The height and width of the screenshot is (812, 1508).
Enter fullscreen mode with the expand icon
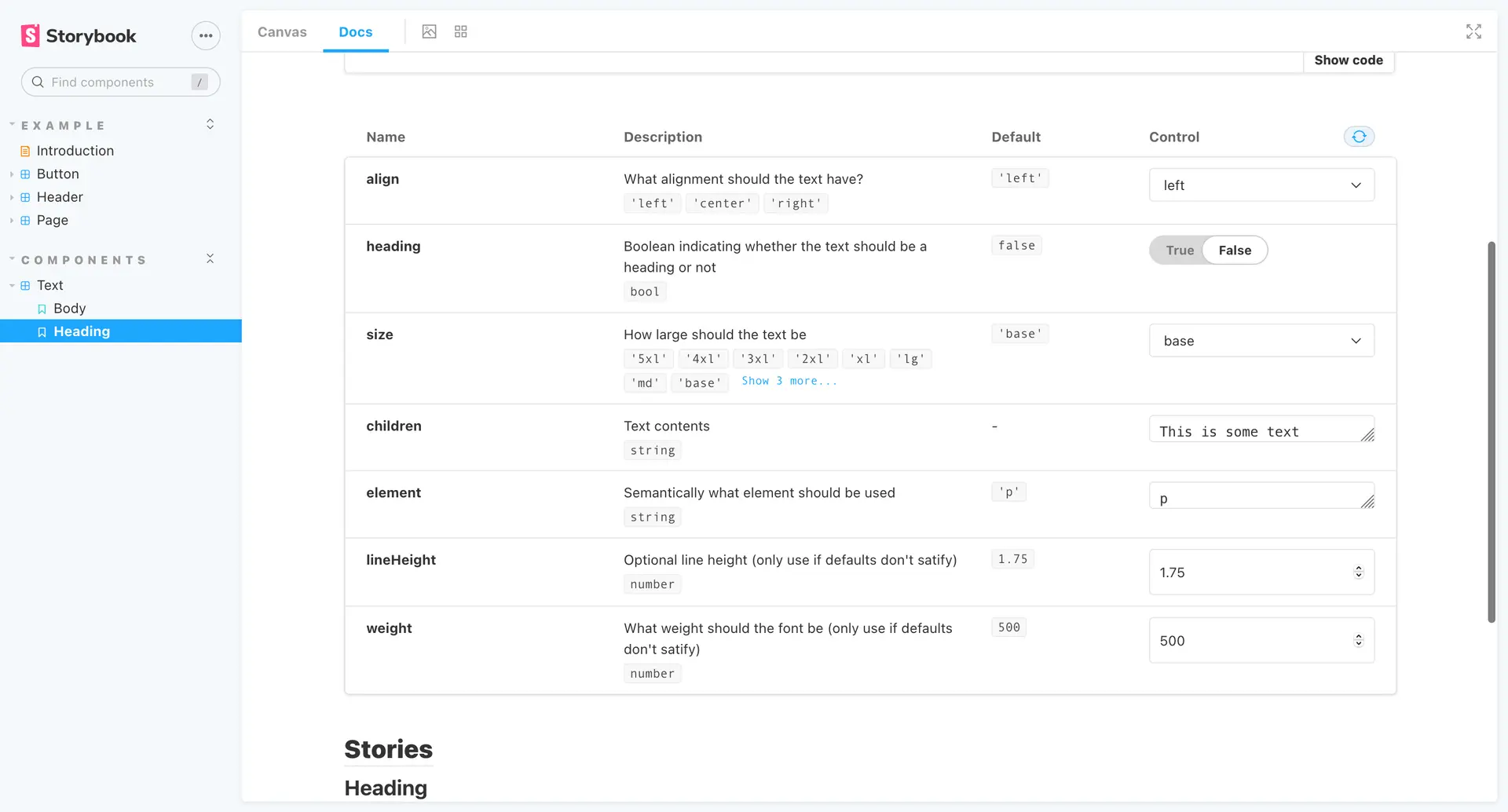click(1474, 31)
